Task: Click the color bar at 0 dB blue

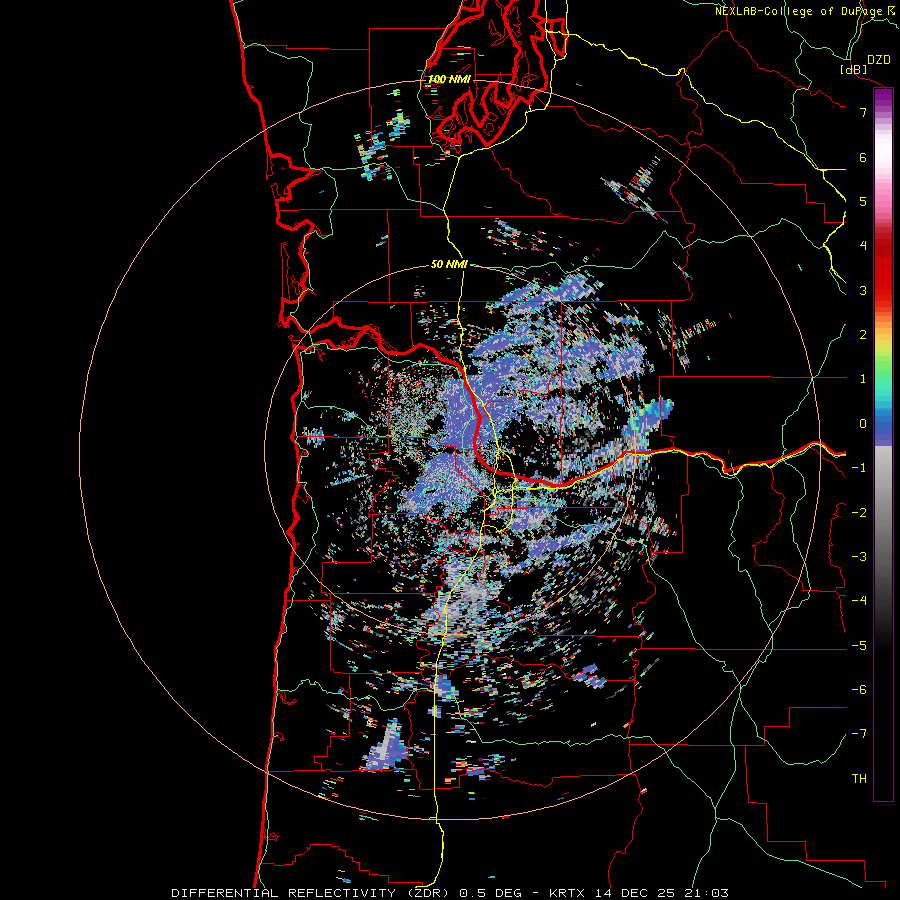Action: pos(883,424)
